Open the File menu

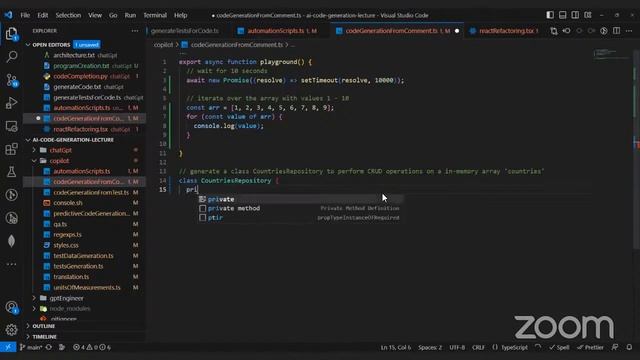[25, 15]
